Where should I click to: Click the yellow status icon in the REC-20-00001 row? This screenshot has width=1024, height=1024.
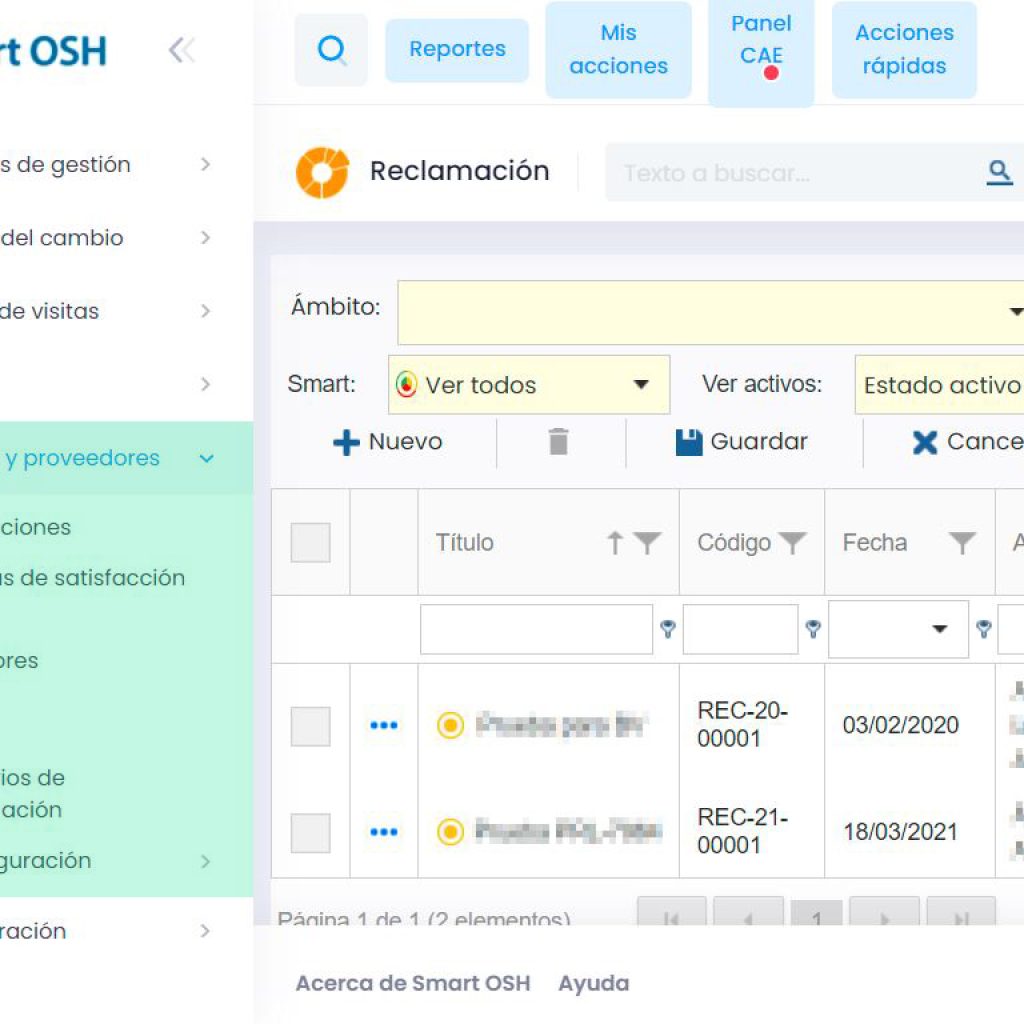point(450,725)
